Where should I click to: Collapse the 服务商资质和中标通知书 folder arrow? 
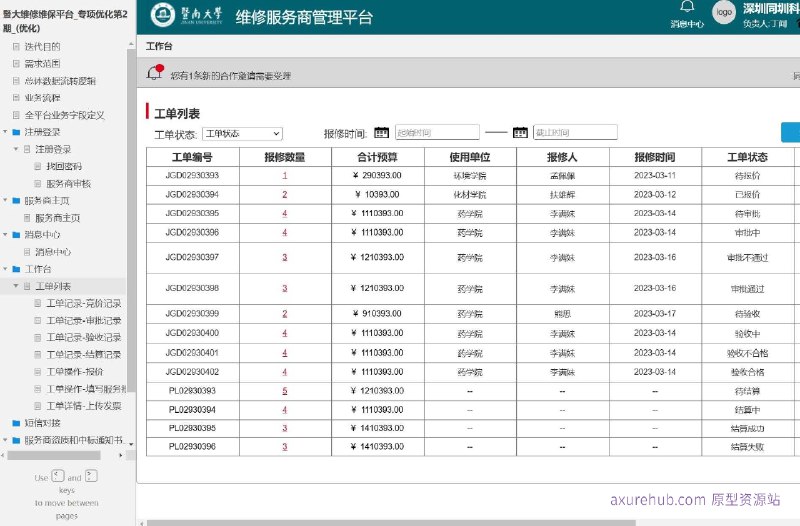[5, 440]
